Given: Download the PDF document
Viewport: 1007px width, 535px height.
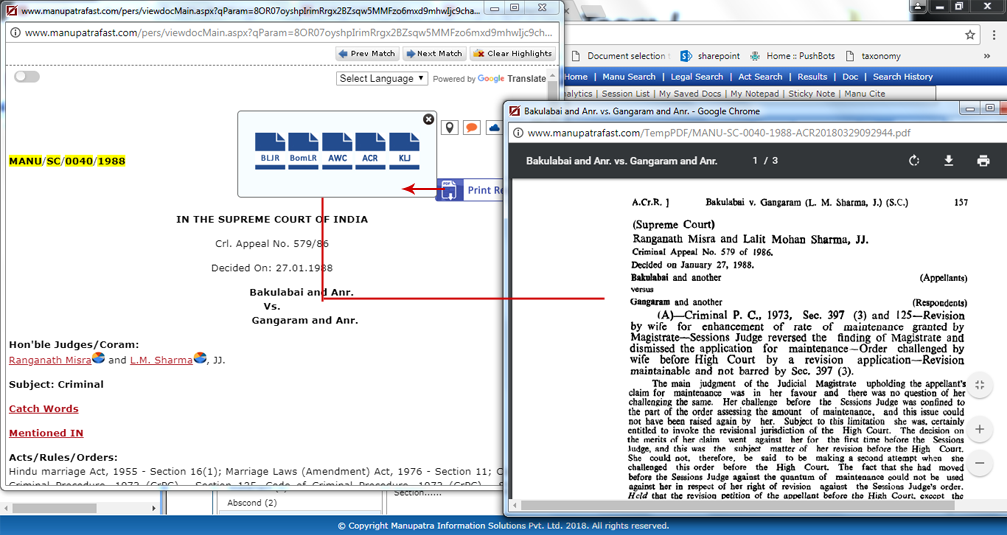Looking at the screenshot, I should click(x=949, y=161).
